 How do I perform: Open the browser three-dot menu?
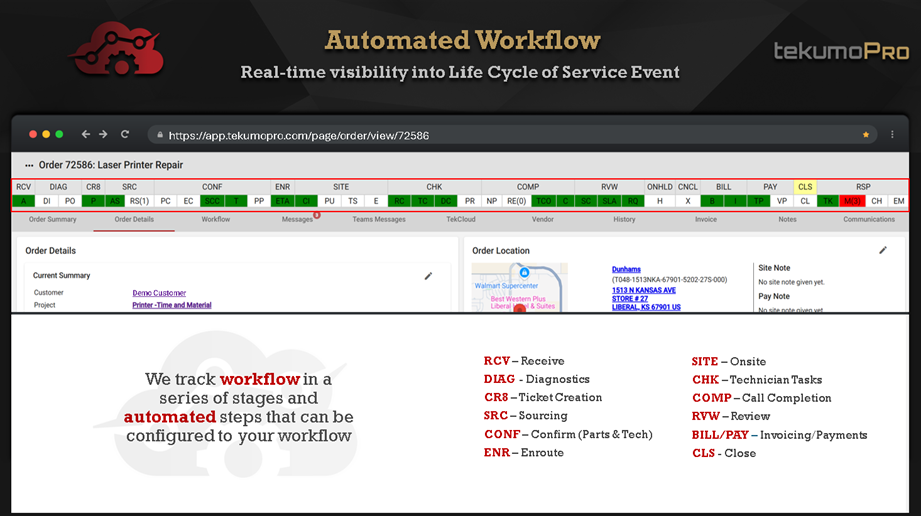click(892, 134)
